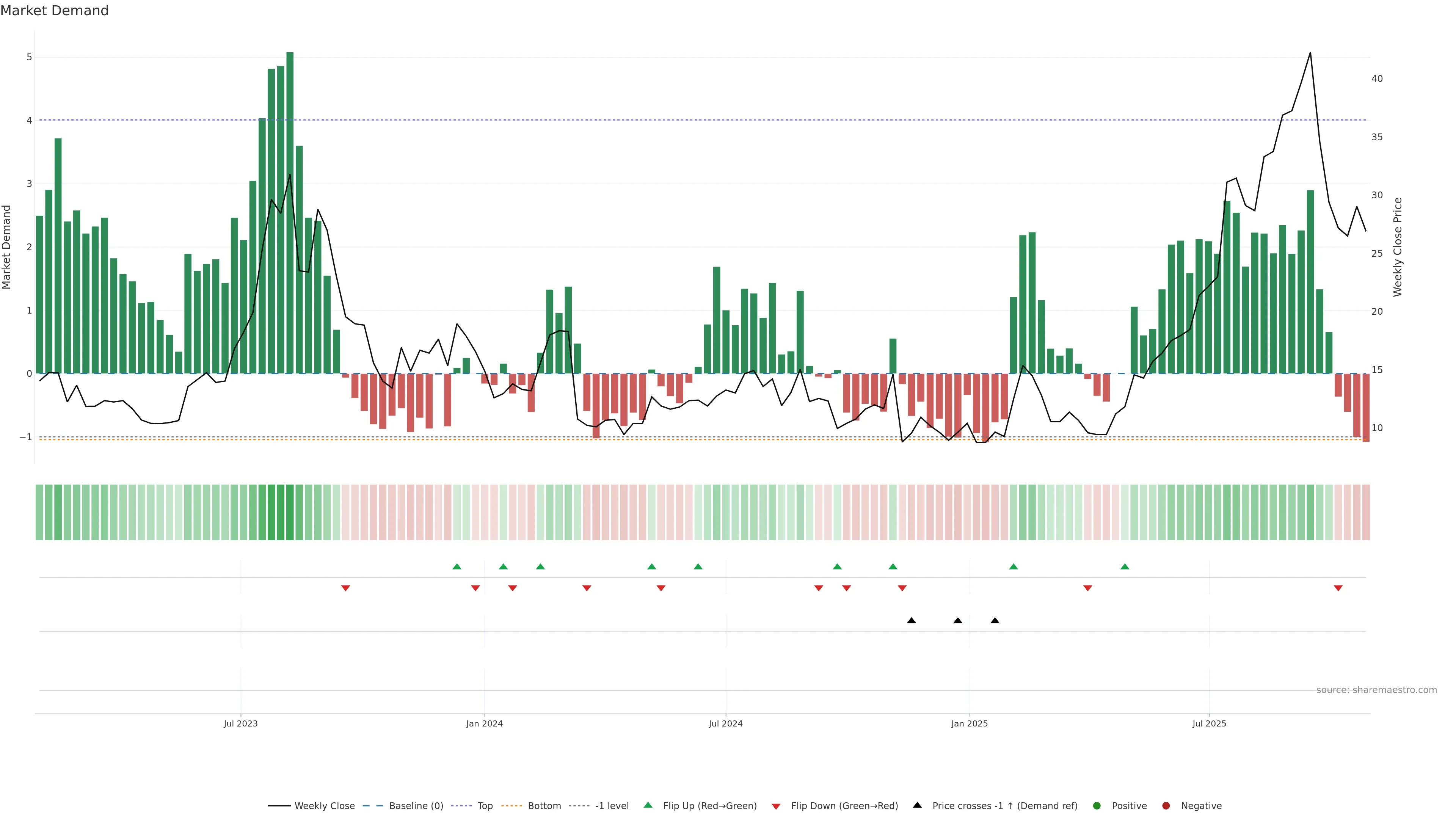This screenshot has width=1456, height=819.
Task: Click the red Flip Down triangle legend icon
Action: pyautogui.click(x=776, y=806)
